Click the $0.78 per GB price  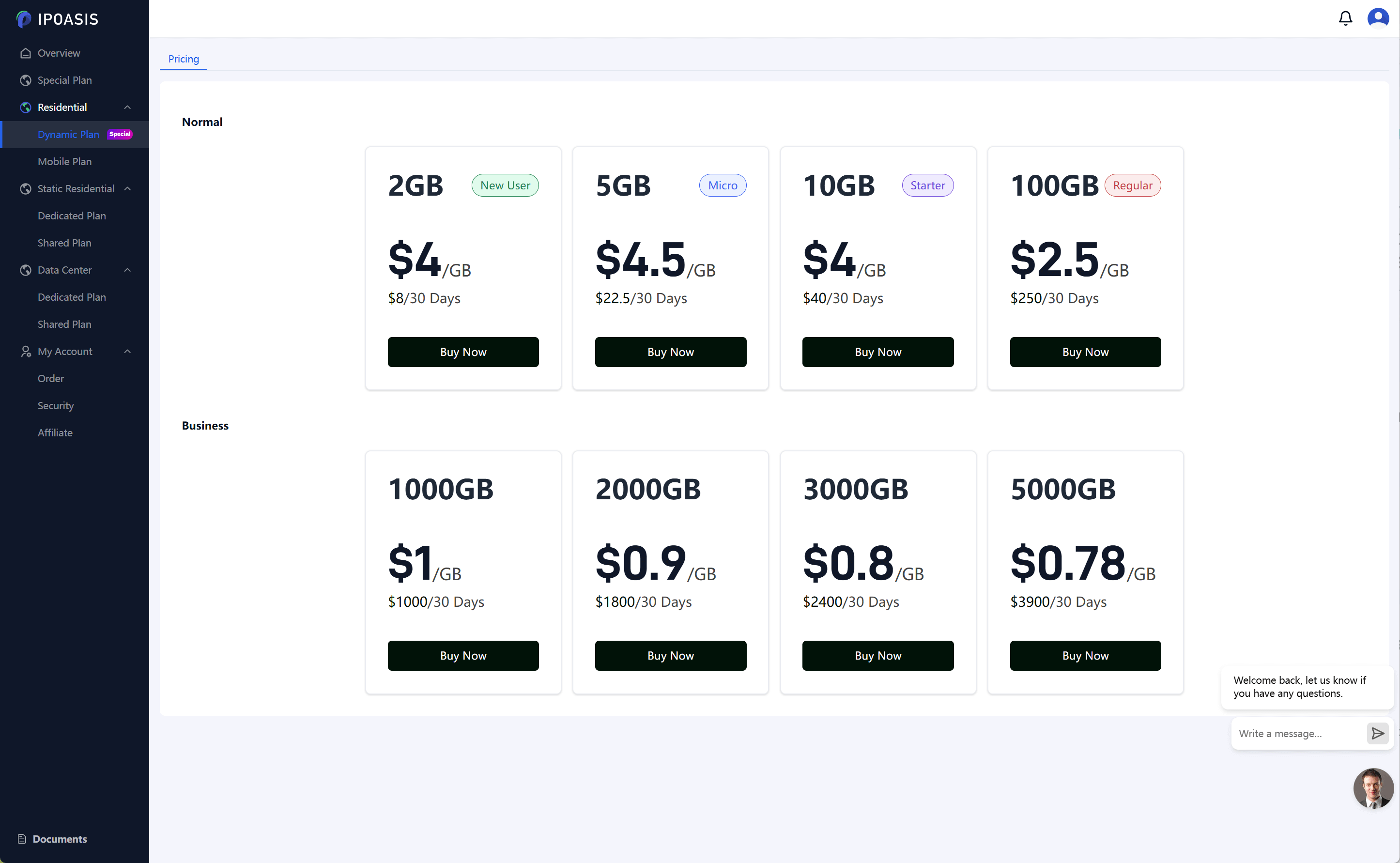[1082, 564]
